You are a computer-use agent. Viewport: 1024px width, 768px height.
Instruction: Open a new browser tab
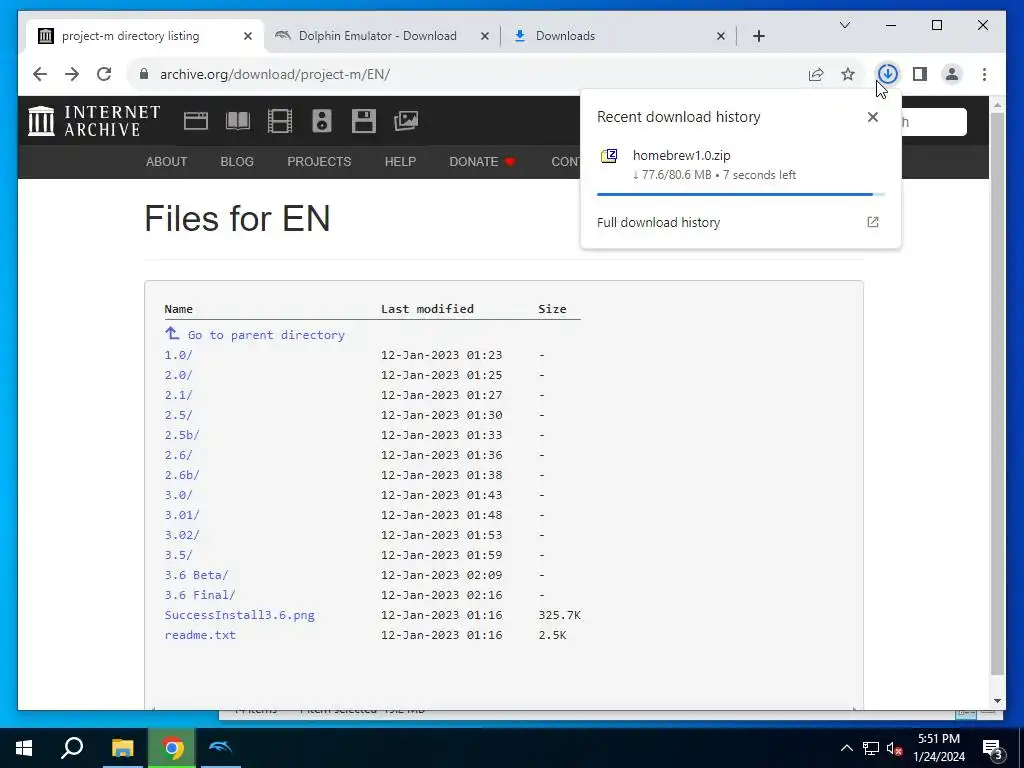coord(758,36)
